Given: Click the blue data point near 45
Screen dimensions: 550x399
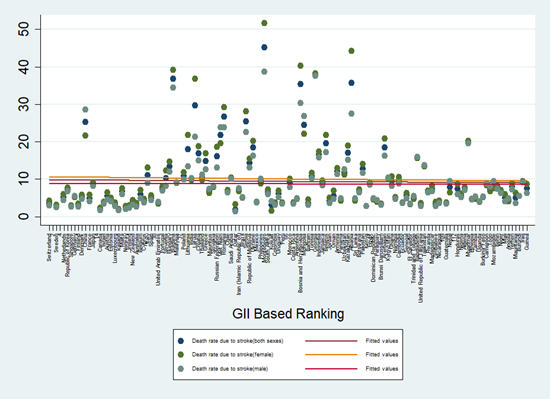Looking at the screenshot, I should coord(264,47).
